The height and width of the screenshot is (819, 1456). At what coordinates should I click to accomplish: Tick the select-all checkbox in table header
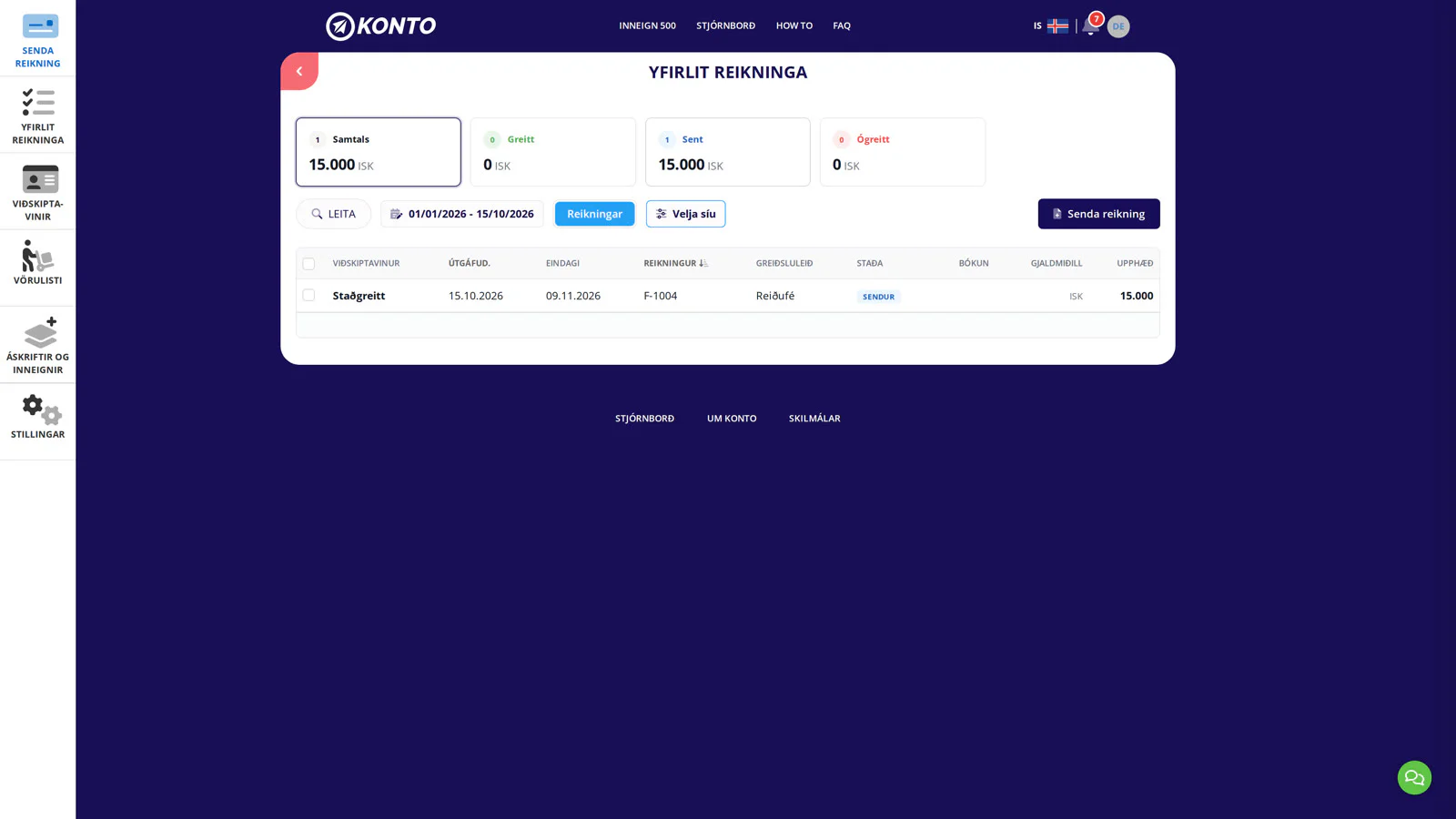tap(308, 264)
